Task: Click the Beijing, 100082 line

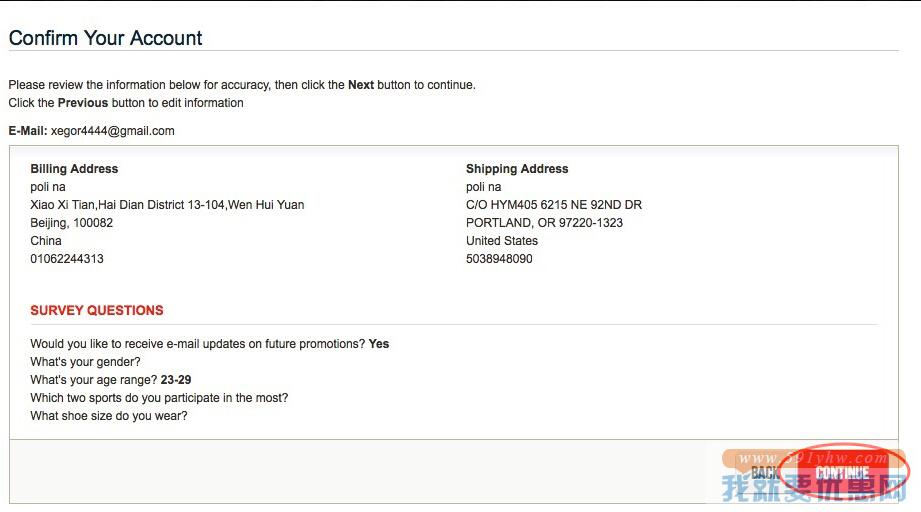Action: (x=72, y=223)
